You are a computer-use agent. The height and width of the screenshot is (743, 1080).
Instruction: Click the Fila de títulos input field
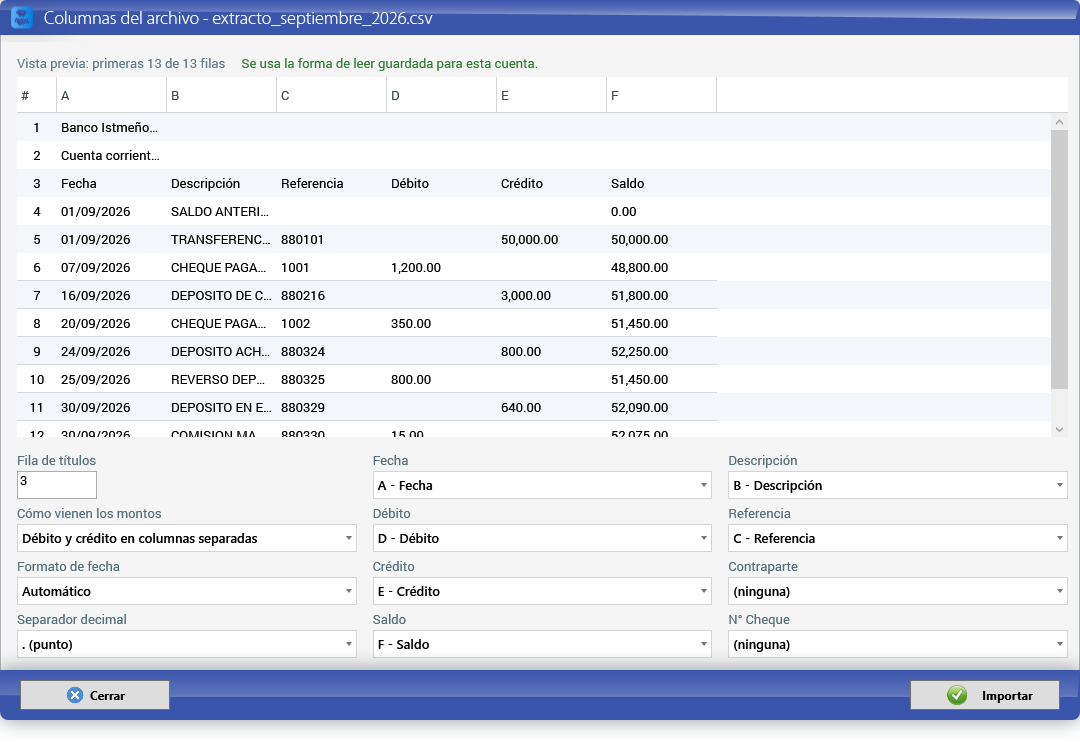coord(57,485)
